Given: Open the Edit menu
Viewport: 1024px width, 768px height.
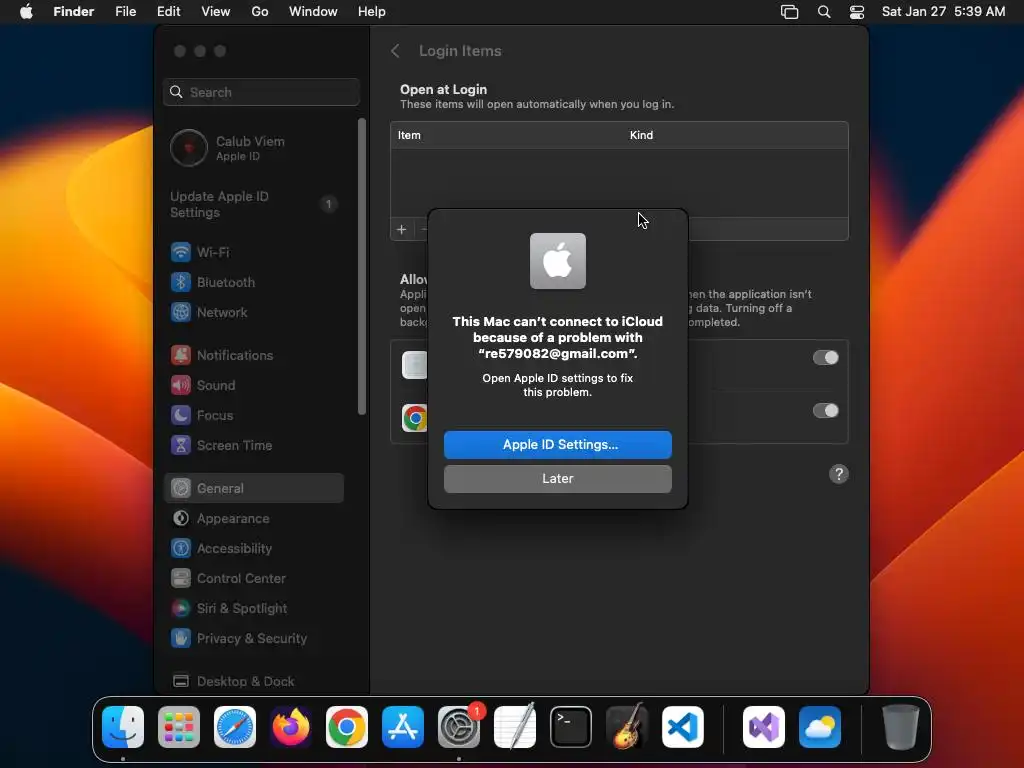Looking at the screenshot, I should [x=168, y=12].
